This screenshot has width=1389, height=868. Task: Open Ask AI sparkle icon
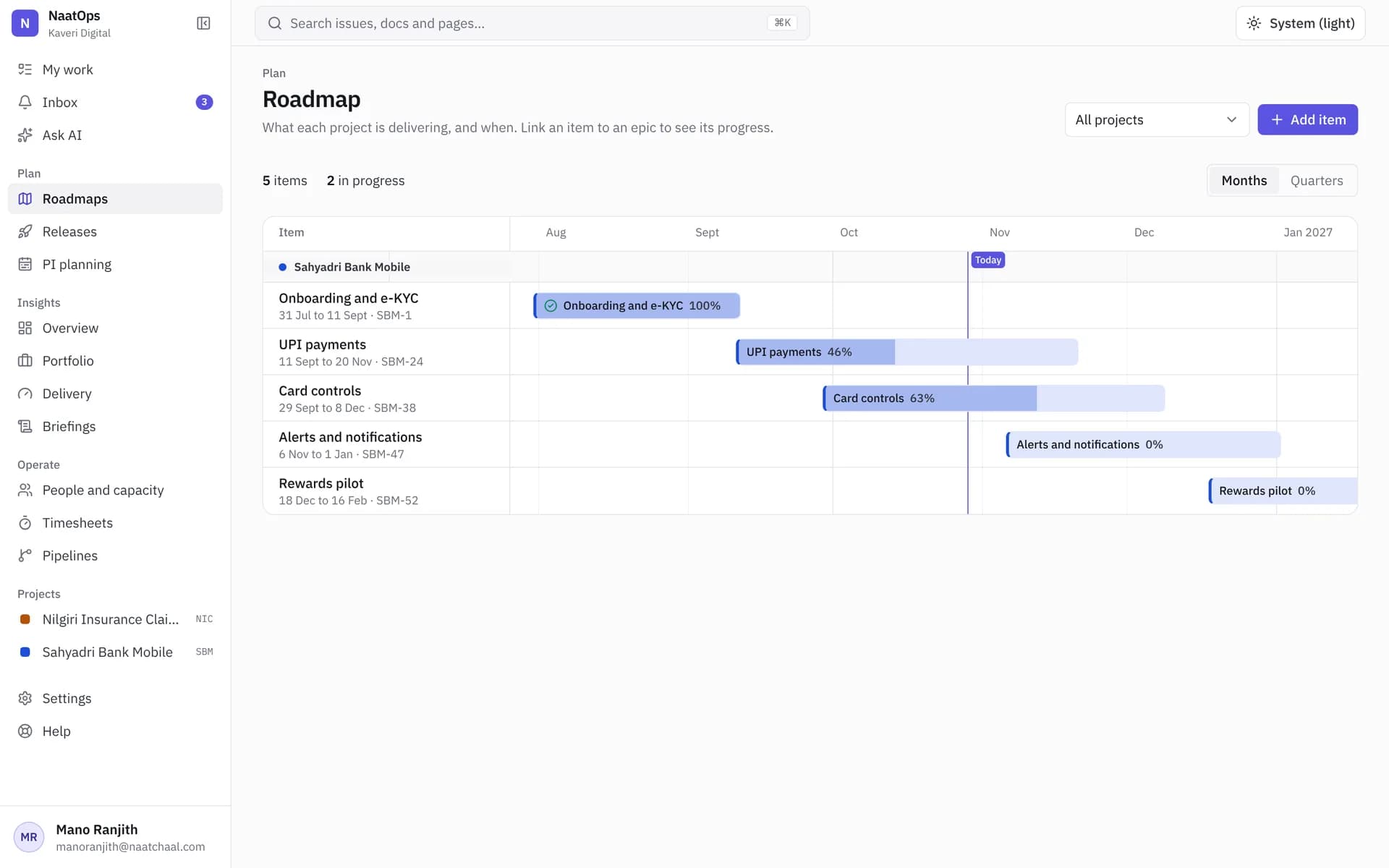coord(25,135)
